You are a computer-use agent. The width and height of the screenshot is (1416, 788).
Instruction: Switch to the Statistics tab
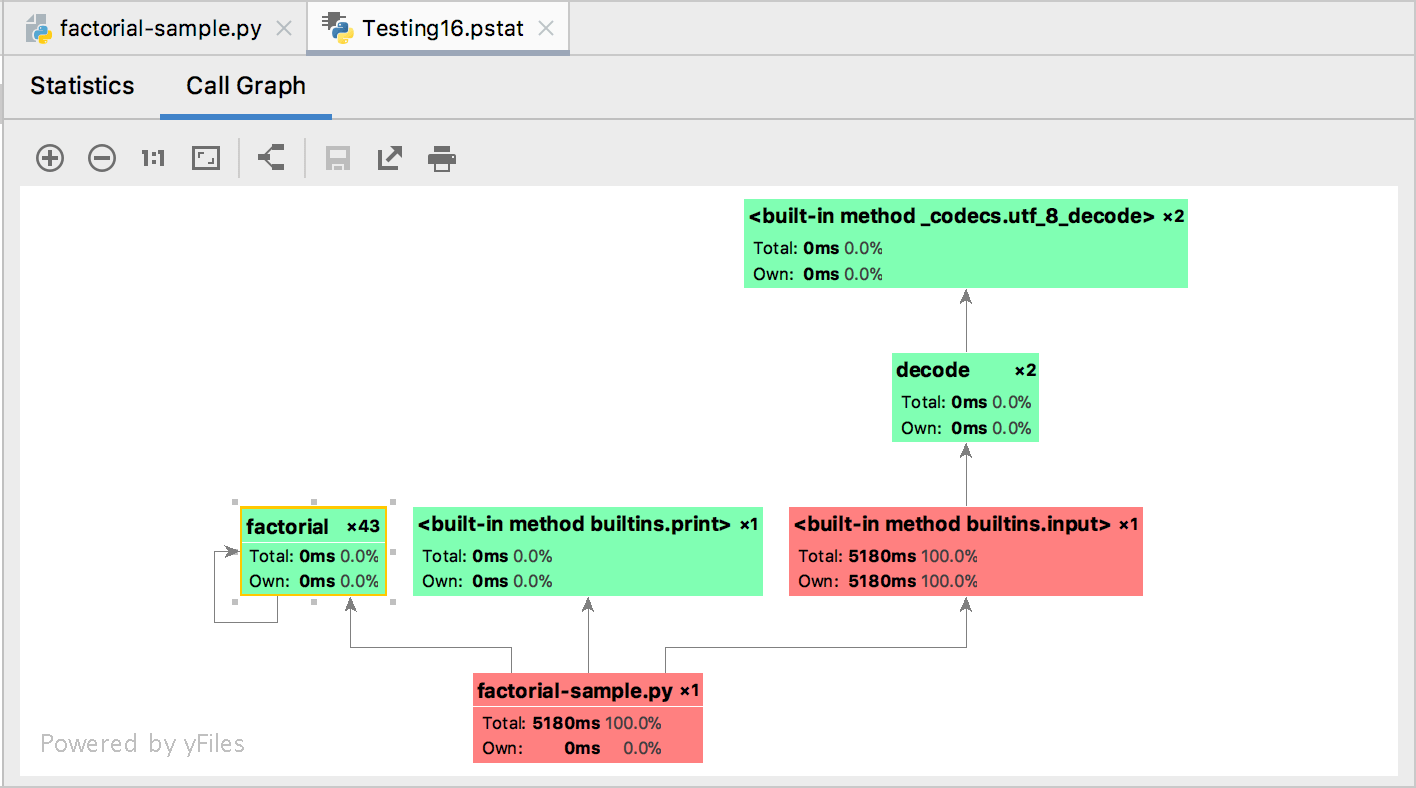[82, 86]
